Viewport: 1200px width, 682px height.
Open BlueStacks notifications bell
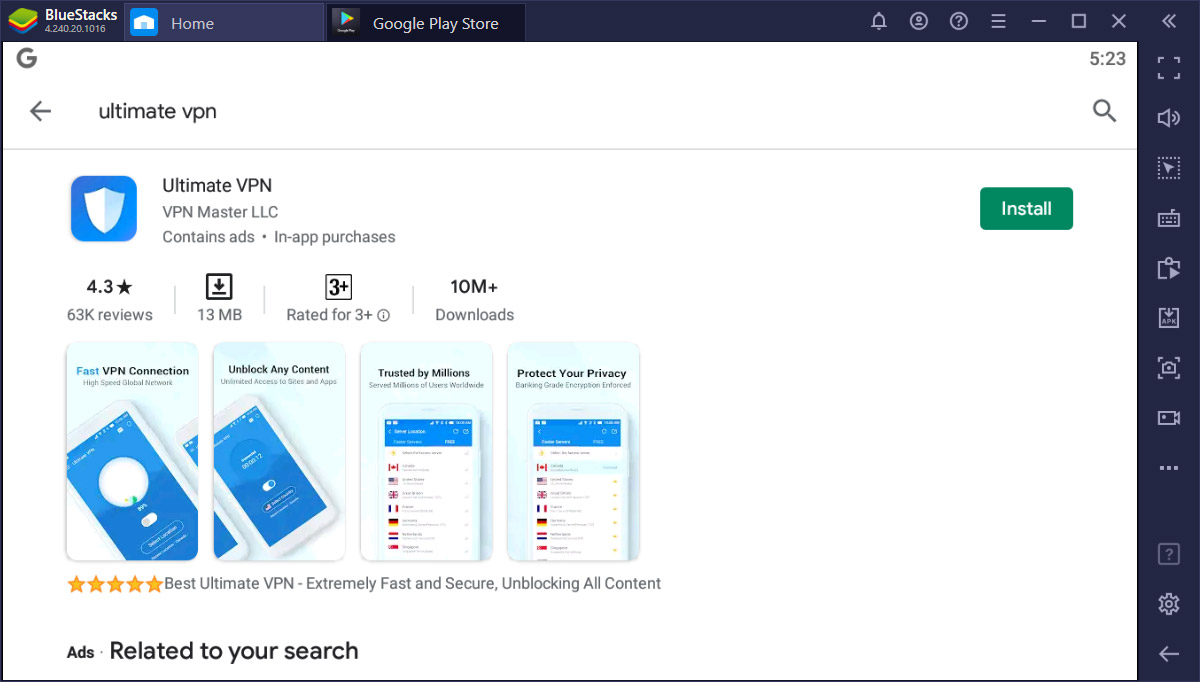879,22
